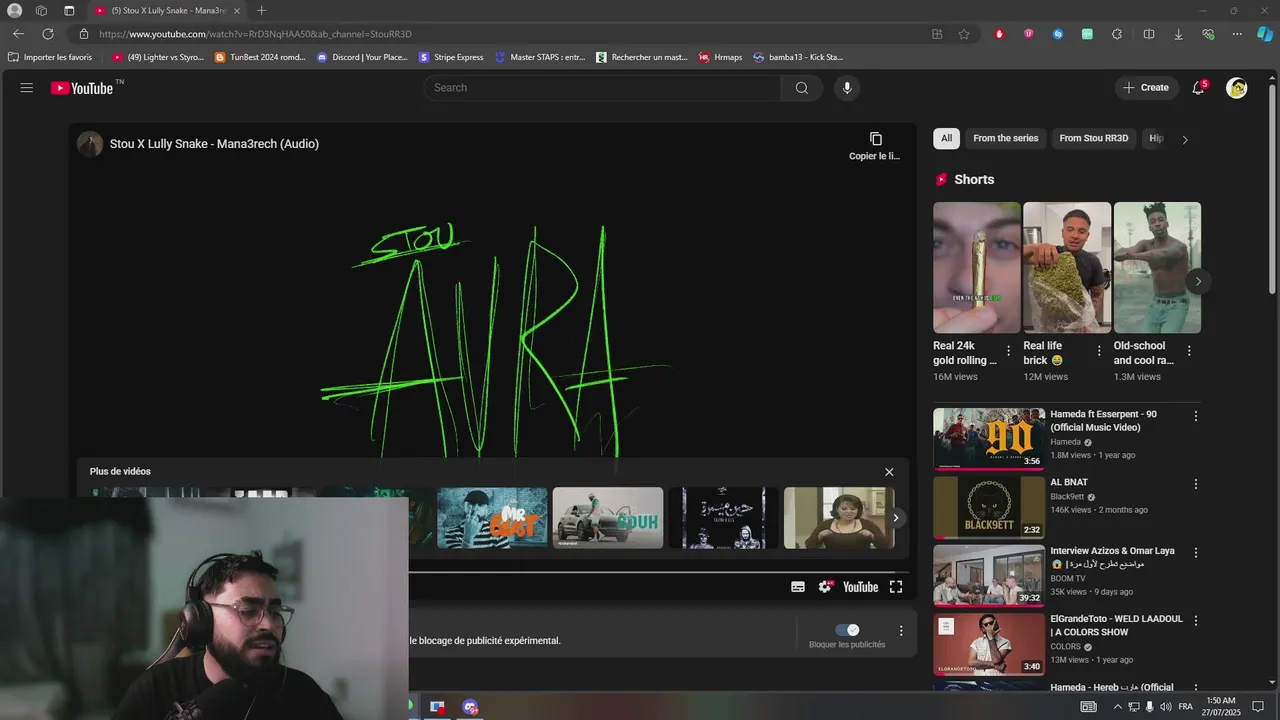Image resolution: width=1280 pixels, height=720 pixels.
Task: Start voice search with the microphone icon
Action: (x=847, y=88)
